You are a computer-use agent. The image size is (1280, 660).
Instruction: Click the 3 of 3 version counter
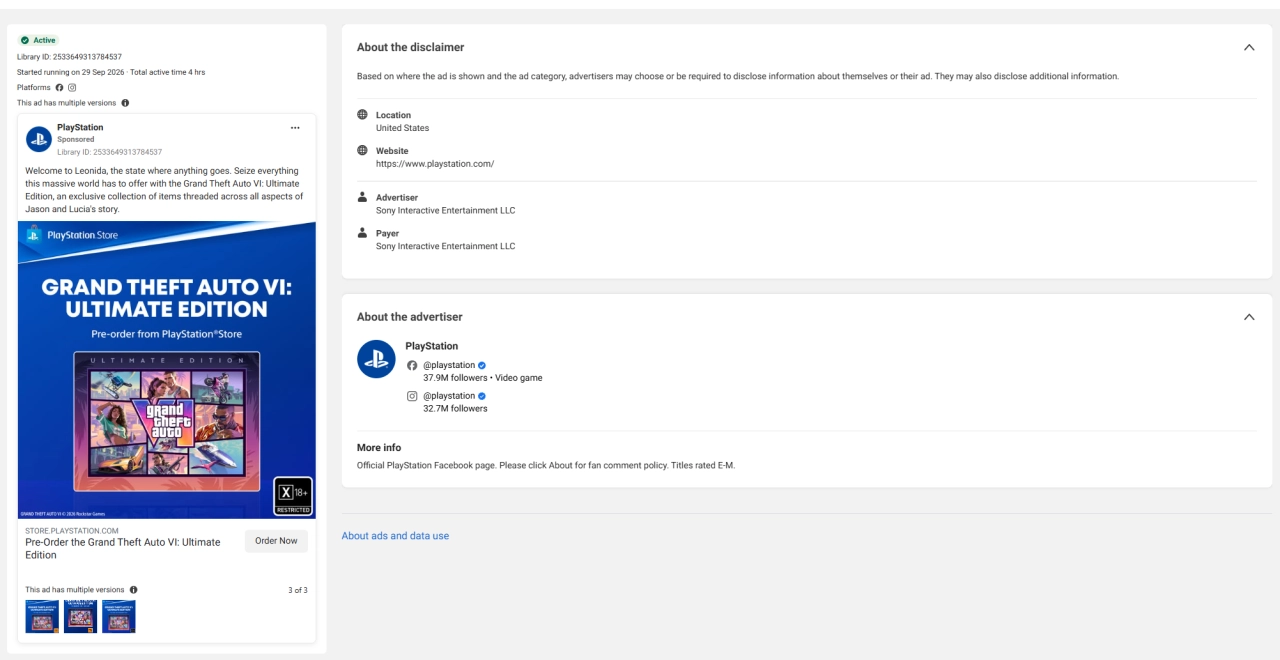298,590
